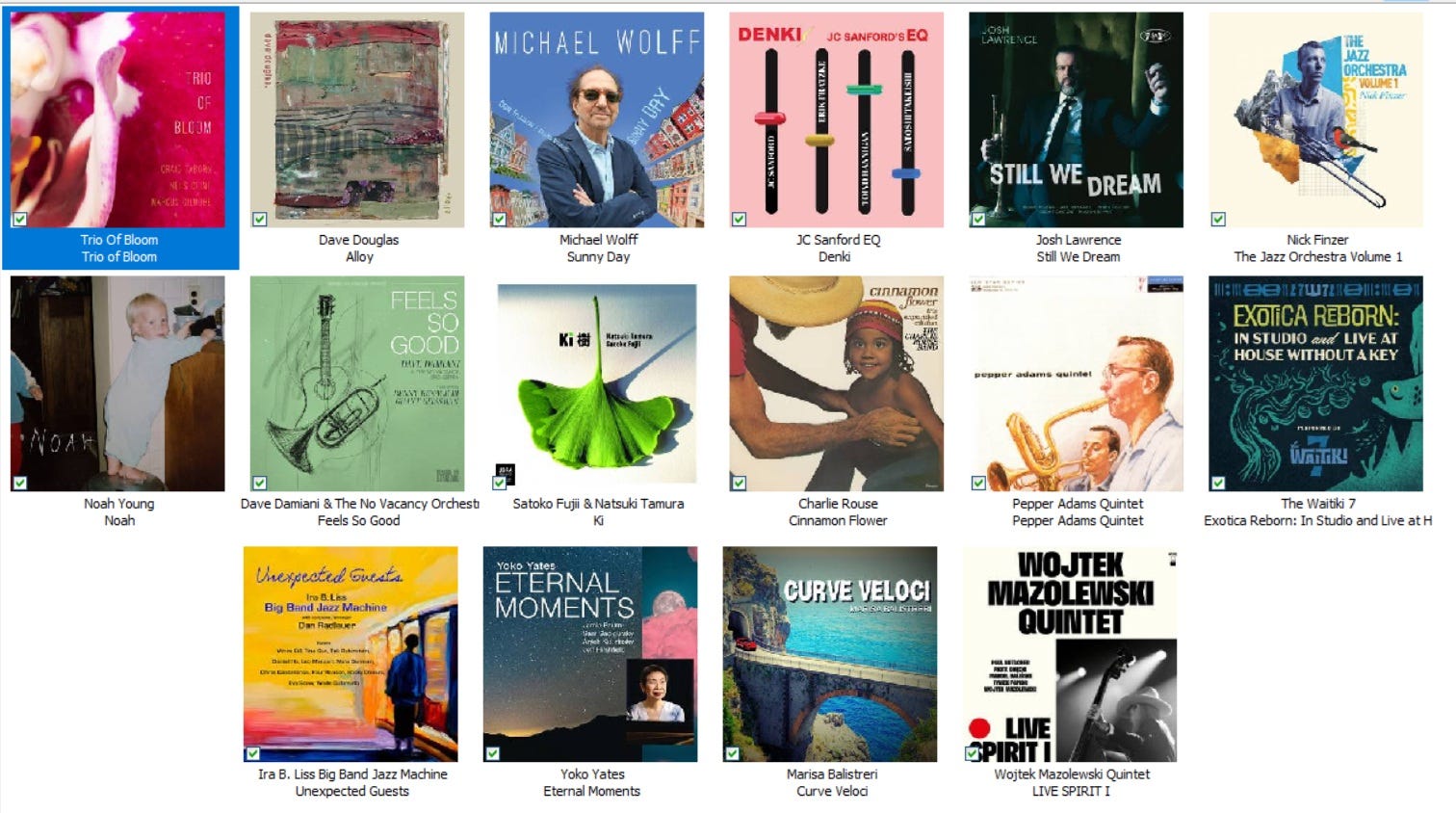The width and height of the screenshot is (1456, 813).
Task: Pick the Noah Young Noah album cover
Action: point(117,383)
